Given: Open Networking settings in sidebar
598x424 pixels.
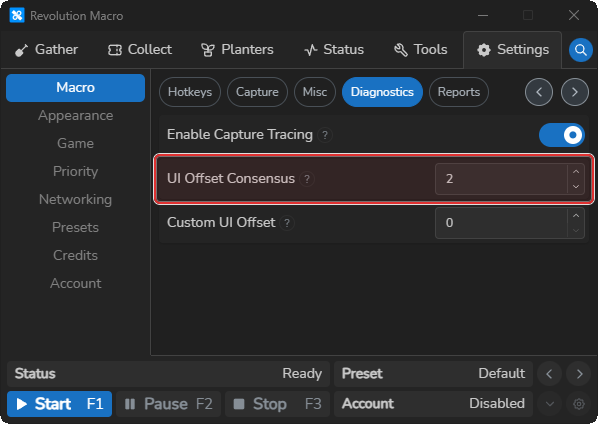Looking at the screenshot, I should click(x=76, y=199).
